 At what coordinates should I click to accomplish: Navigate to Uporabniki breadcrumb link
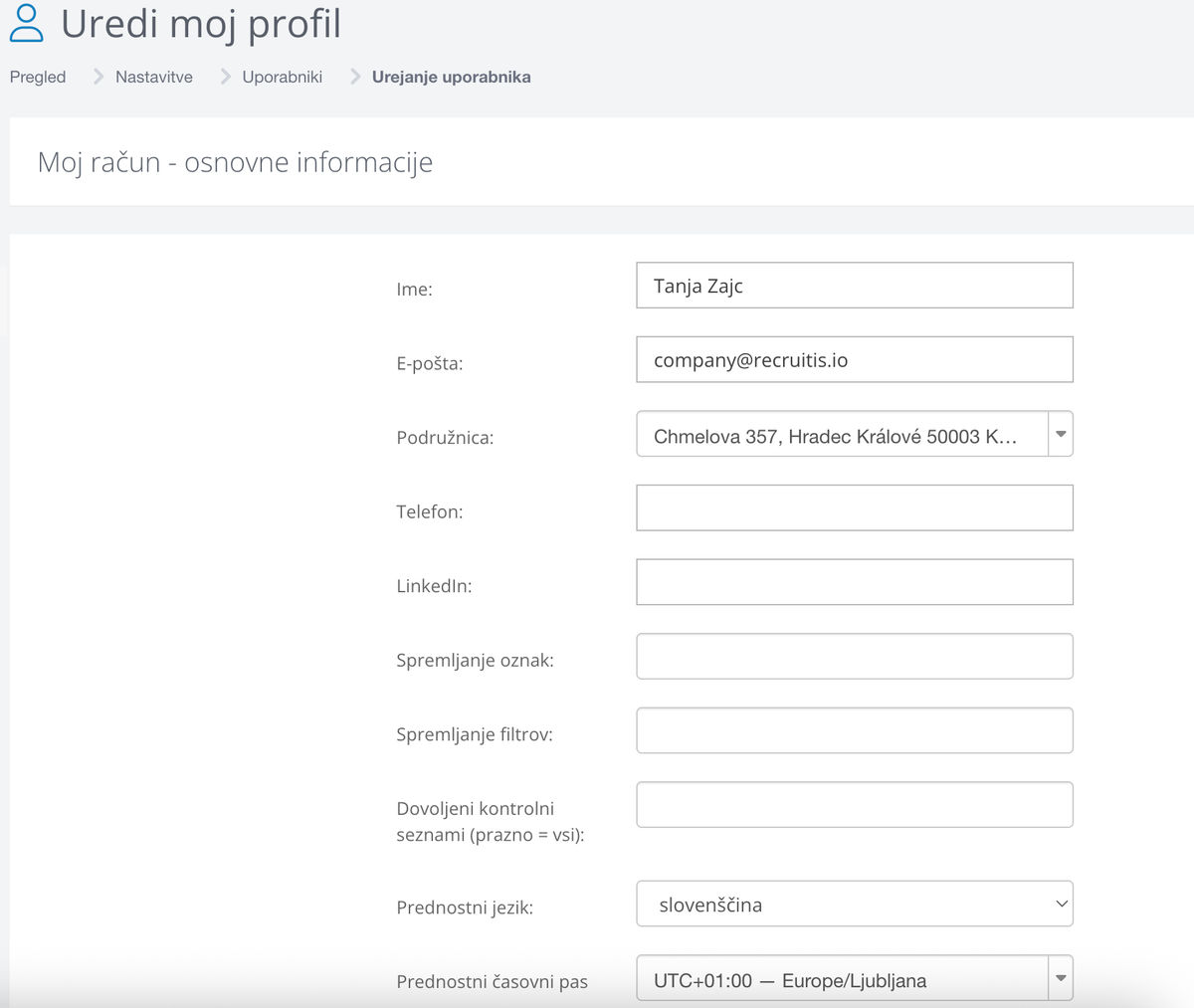[283, 77]
